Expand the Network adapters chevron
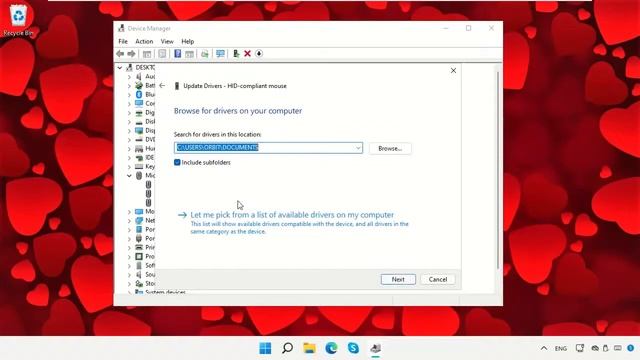The width and height of the screenshot is (640, 360). pyautogui.click(x=129, y=220)
